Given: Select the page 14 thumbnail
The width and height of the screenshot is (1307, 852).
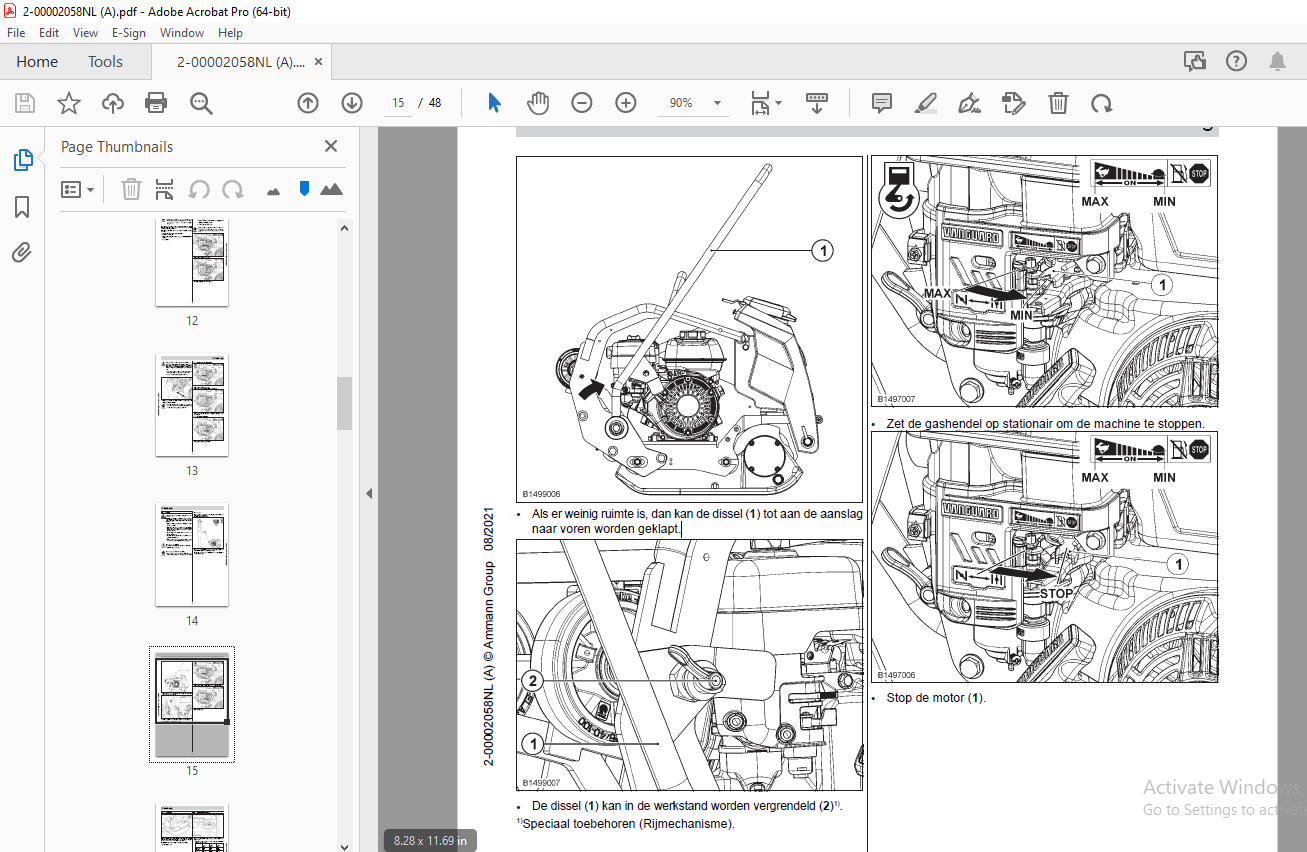Looking at the screenshot, I should (x=192, y=555).
